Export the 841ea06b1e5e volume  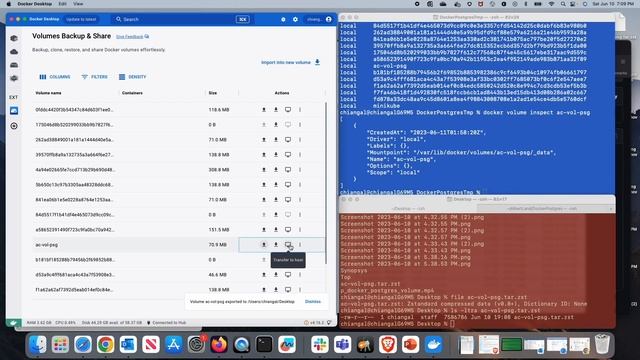point(264,200)
